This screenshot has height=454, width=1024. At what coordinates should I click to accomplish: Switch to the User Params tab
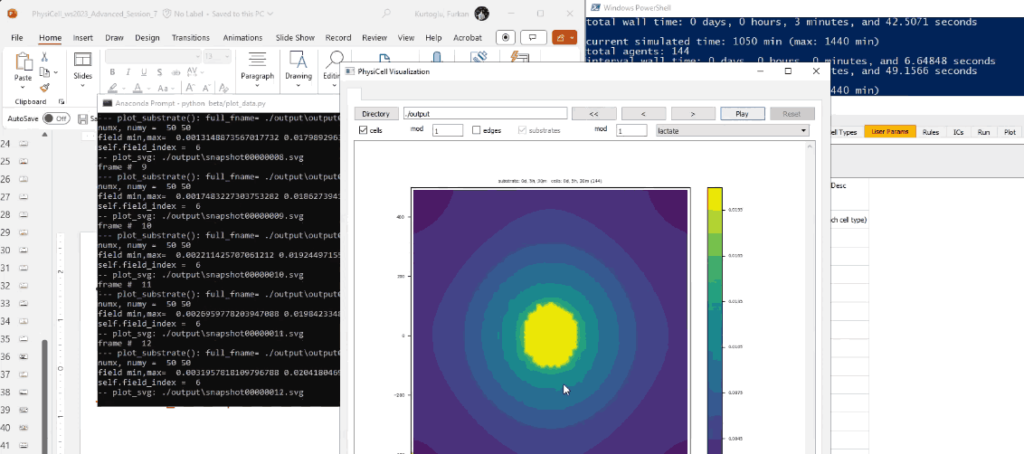[888, 131]
